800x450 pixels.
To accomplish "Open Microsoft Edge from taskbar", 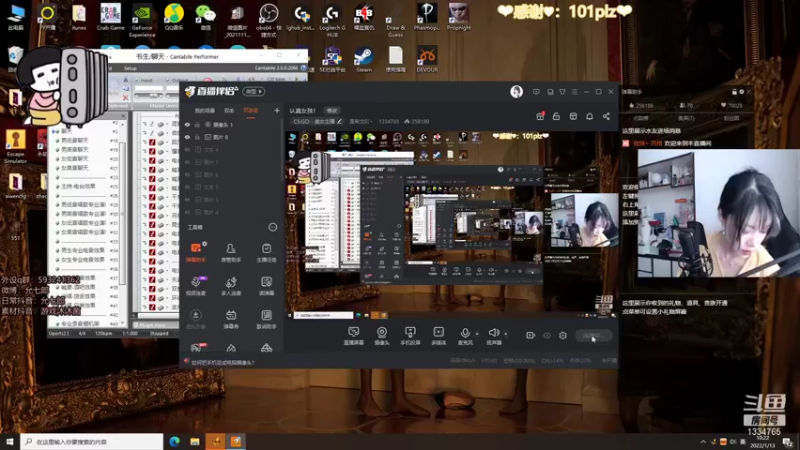I will click(x=174, y=441).
